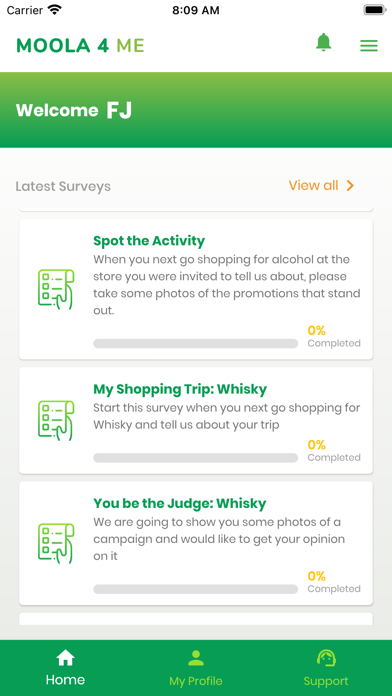Tap the Support headset icon
The height and width of the screenshot is (696, 392).
coord(326,658)
